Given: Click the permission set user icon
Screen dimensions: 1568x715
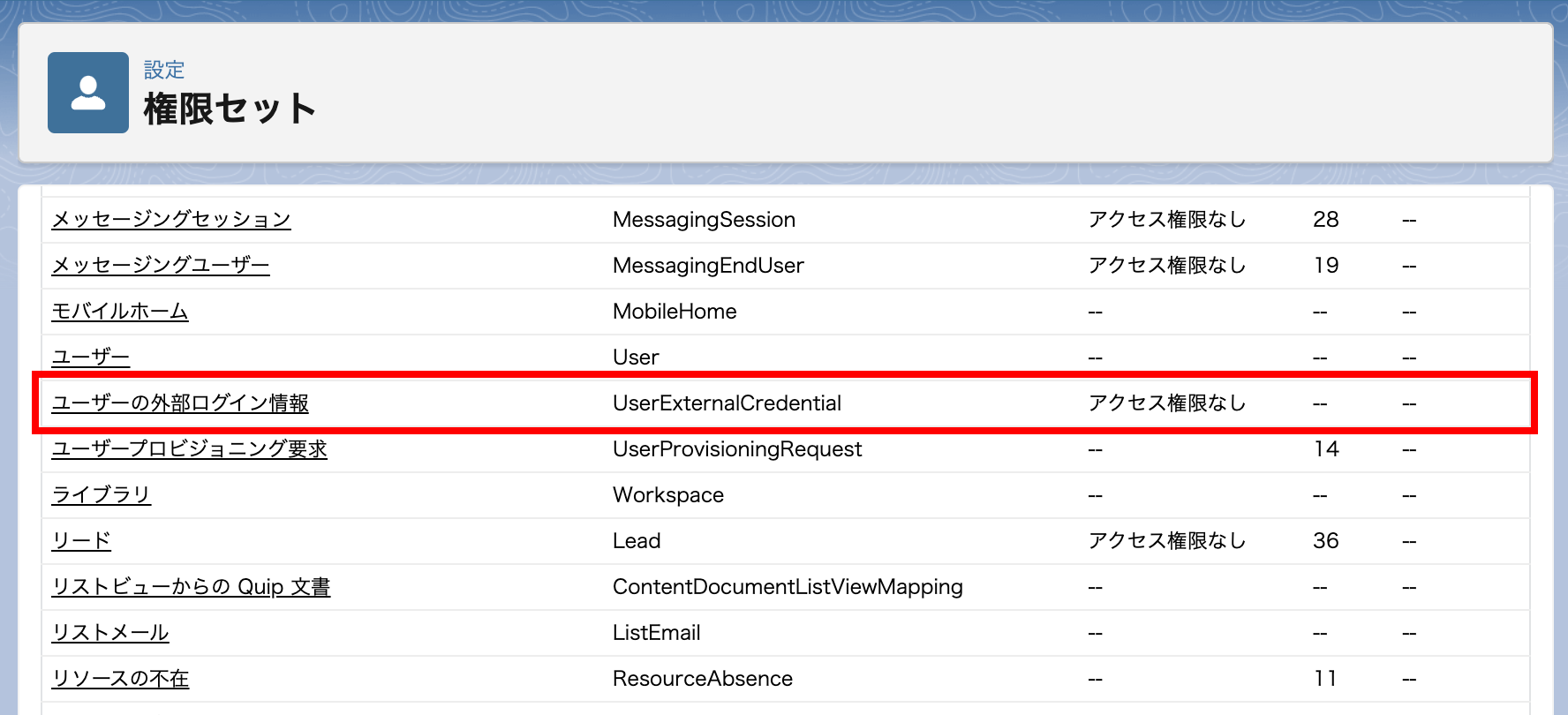Looking at the screenshot, I should 88,93.
